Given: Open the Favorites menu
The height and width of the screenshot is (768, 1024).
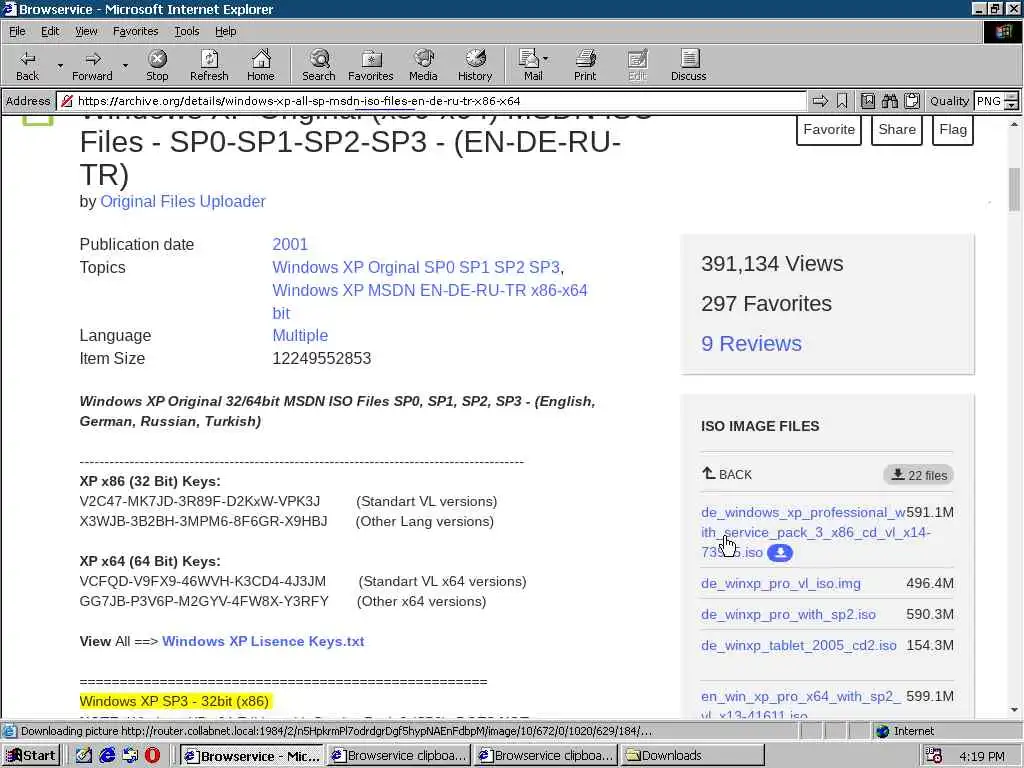Looking at the screenshot, I should (x=135, y=31).
